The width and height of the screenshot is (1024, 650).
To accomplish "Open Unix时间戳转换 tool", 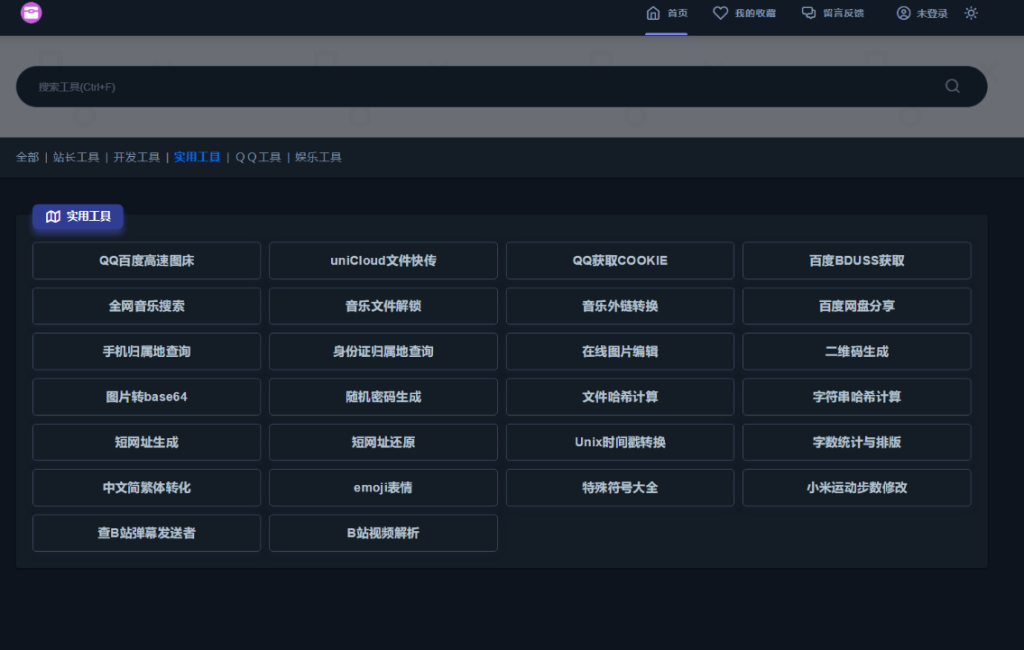I will (620, 442).
